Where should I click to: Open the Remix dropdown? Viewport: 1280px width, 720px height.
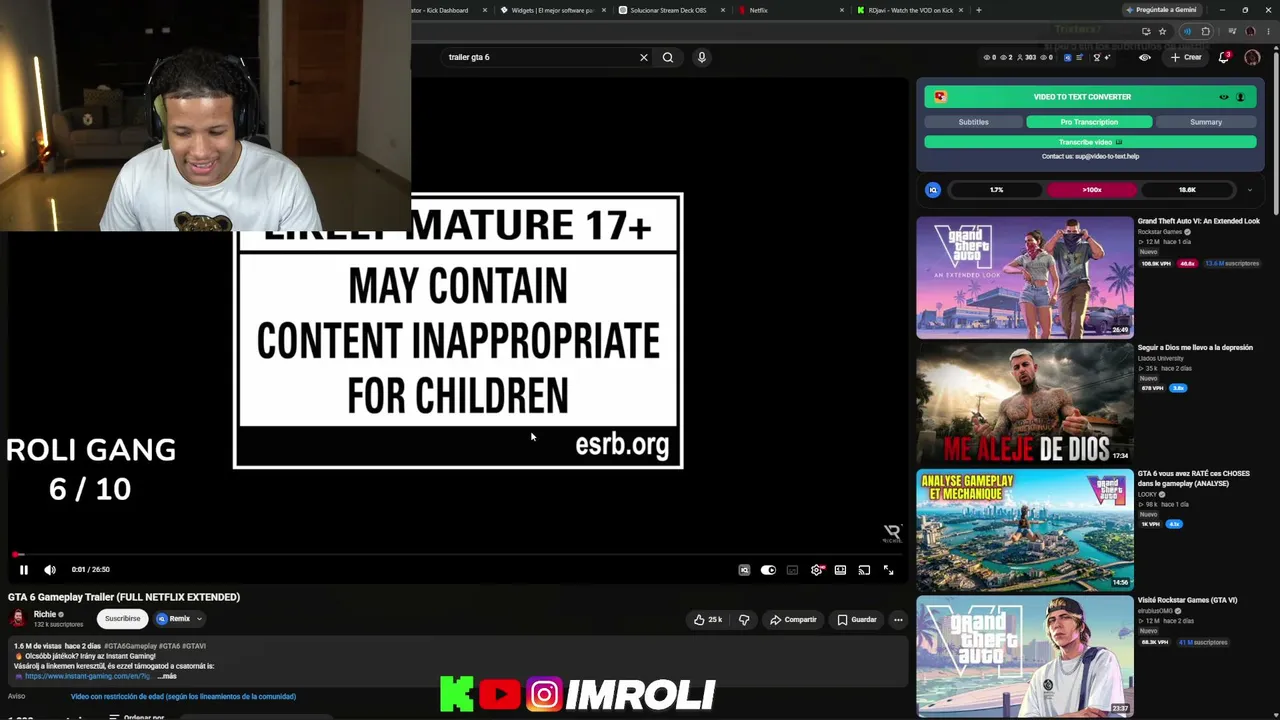click(x=179, y=619)
